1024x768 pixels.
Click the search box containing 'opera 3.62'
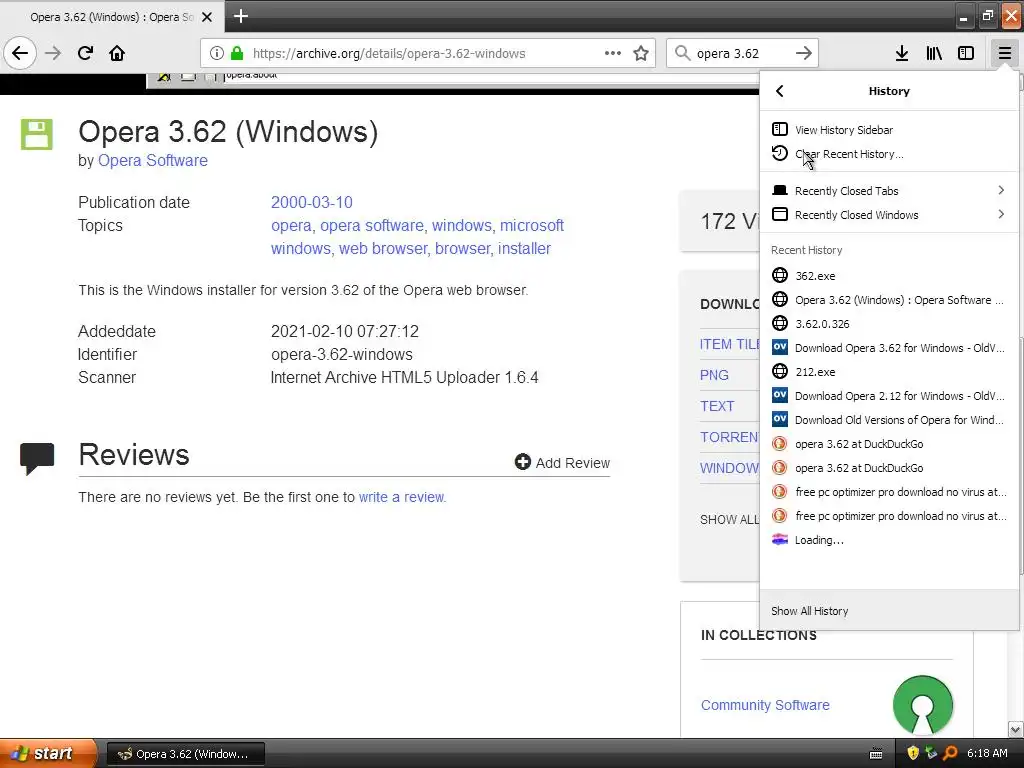(741, 53)
